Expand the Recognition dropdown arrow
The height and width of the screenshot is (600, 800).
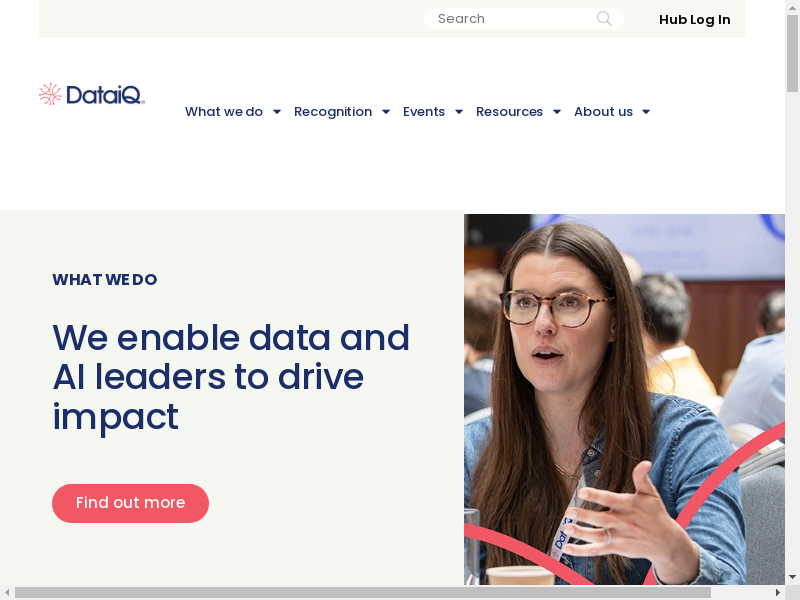point(386,112)
